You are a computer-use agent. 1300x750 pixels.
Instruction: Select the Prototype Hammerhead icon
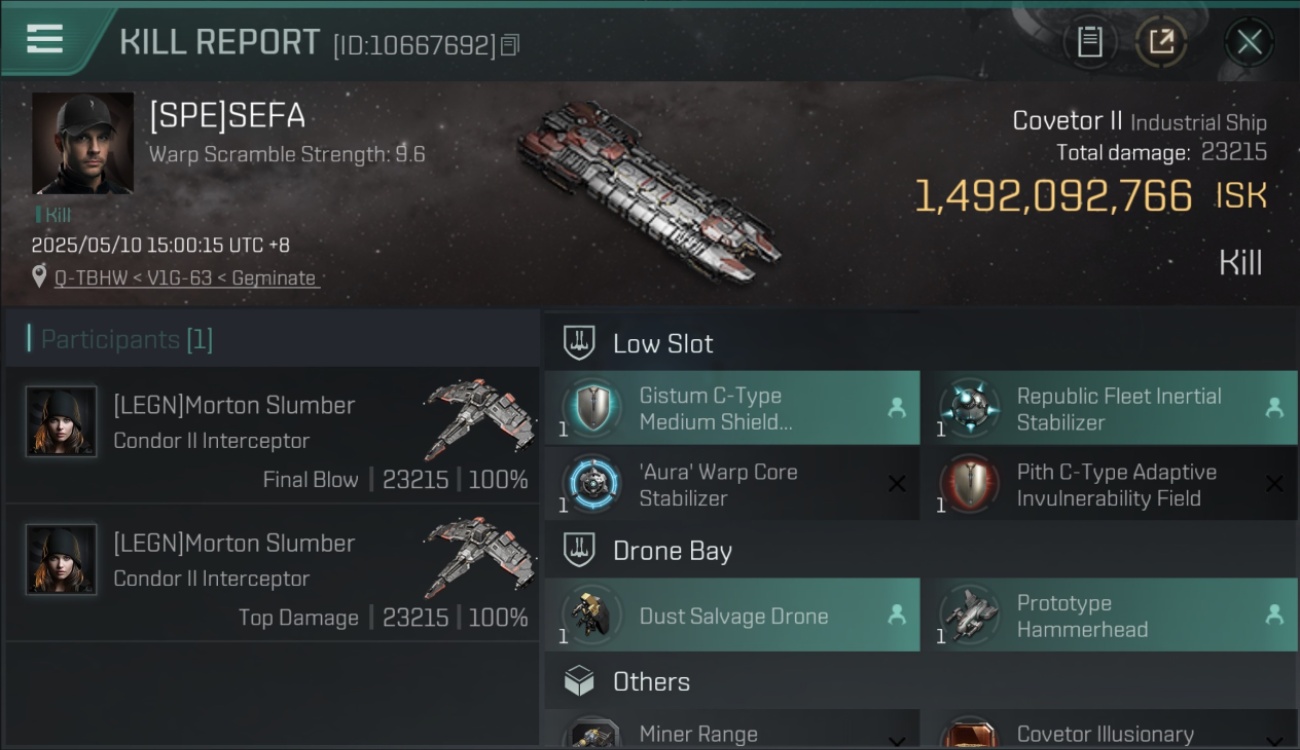point(969,615)
